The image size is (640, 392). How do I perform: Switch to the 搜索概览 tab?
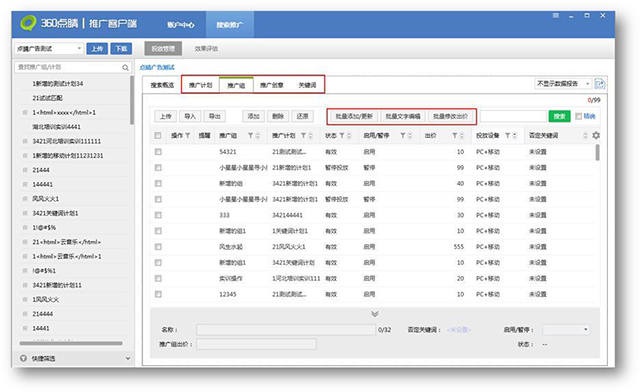tap(162, 85)
